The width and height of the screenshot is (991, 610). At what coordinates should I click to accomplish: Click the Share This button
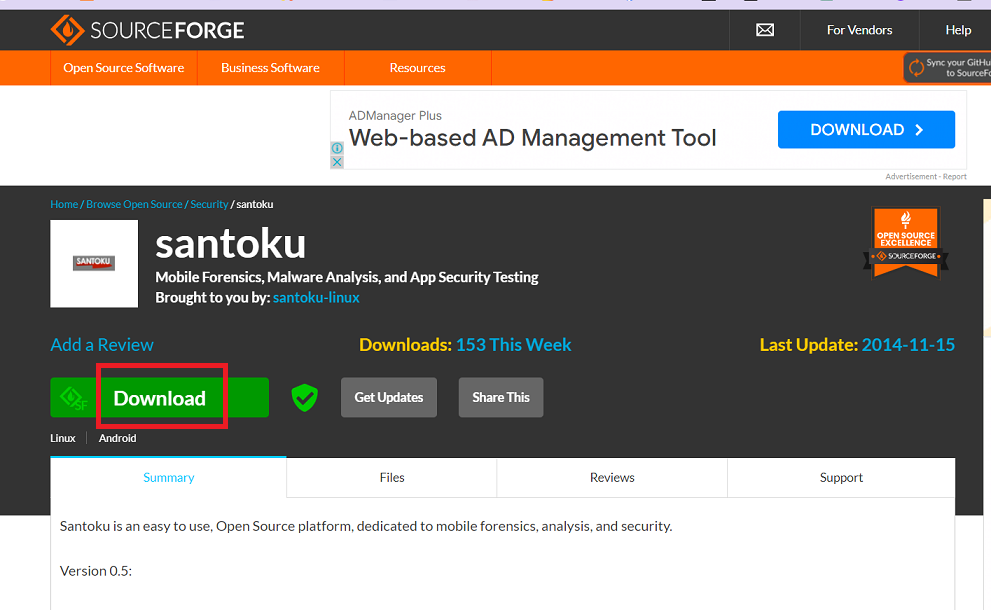point(501,398)
